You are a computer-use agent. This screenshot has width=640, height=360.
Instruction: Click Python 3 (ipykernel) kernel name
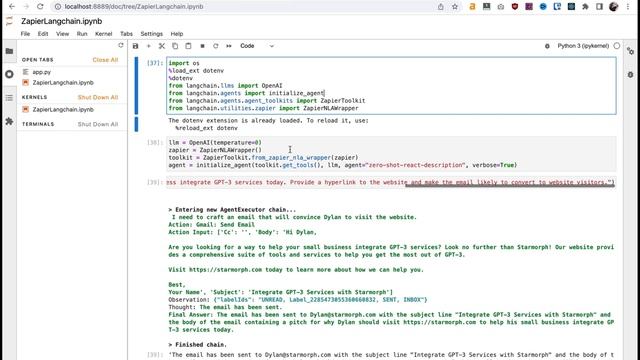(583, 46)
